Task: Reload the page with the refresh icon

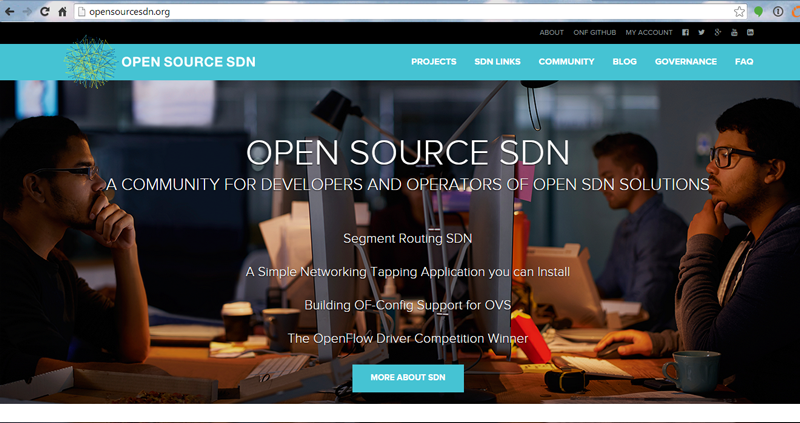Action: pyautogui.click(x=45, y=11)
